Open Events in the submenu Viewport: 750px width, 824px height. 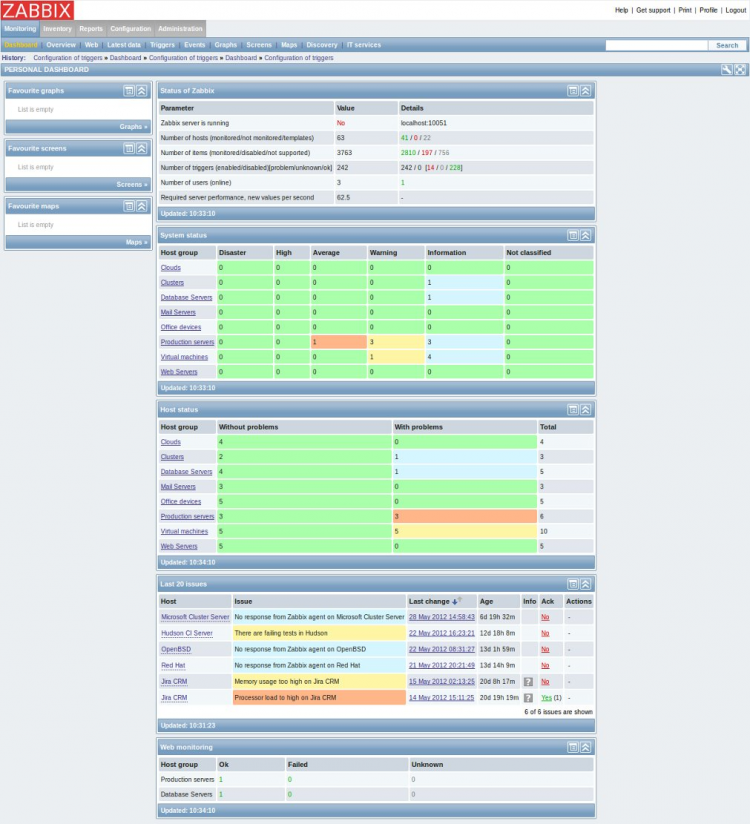[x=194, y=45]
